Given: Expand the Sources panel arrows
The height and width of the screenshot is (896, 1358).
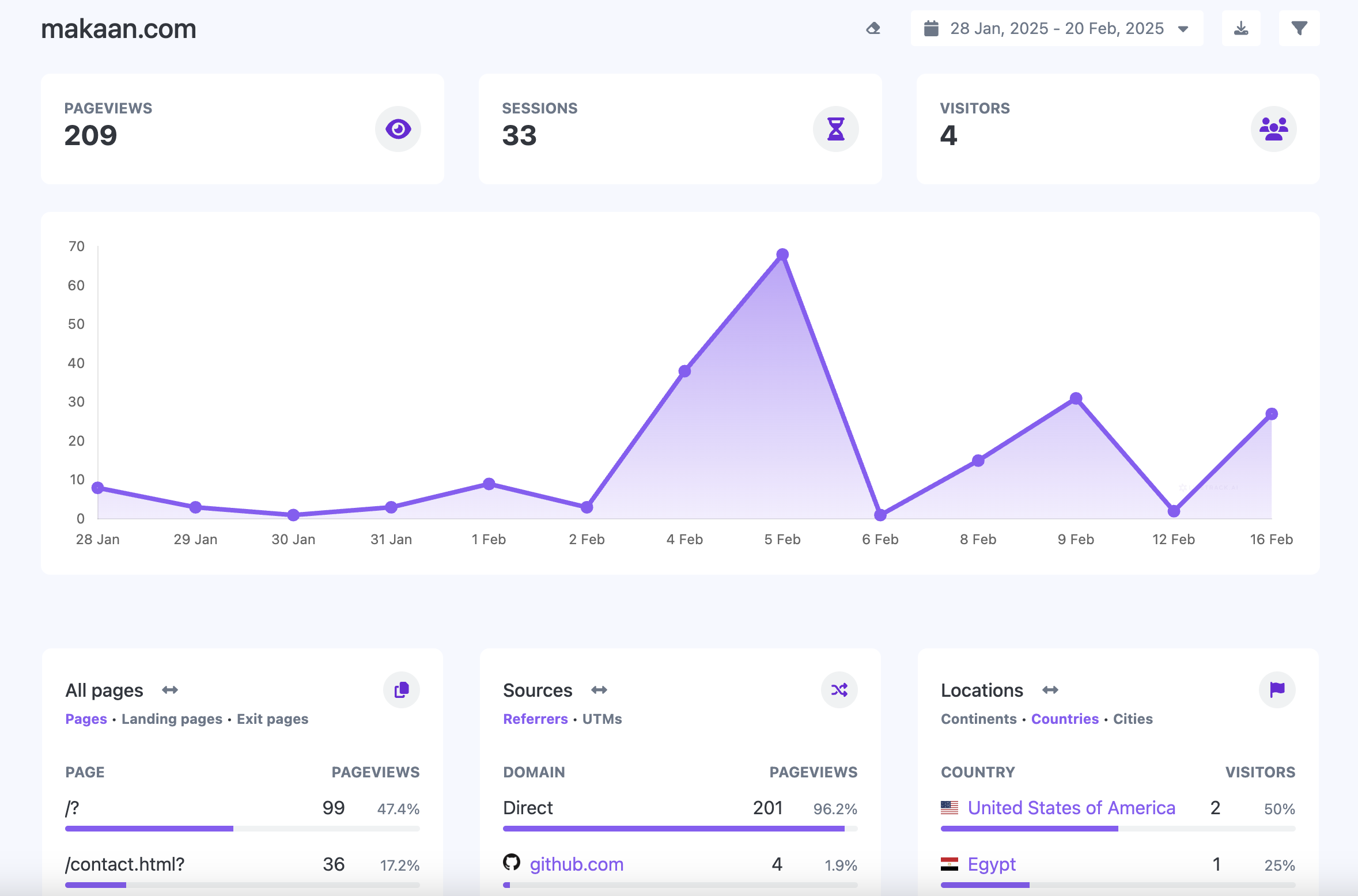Looking at the screenshot, I should 599,690.
